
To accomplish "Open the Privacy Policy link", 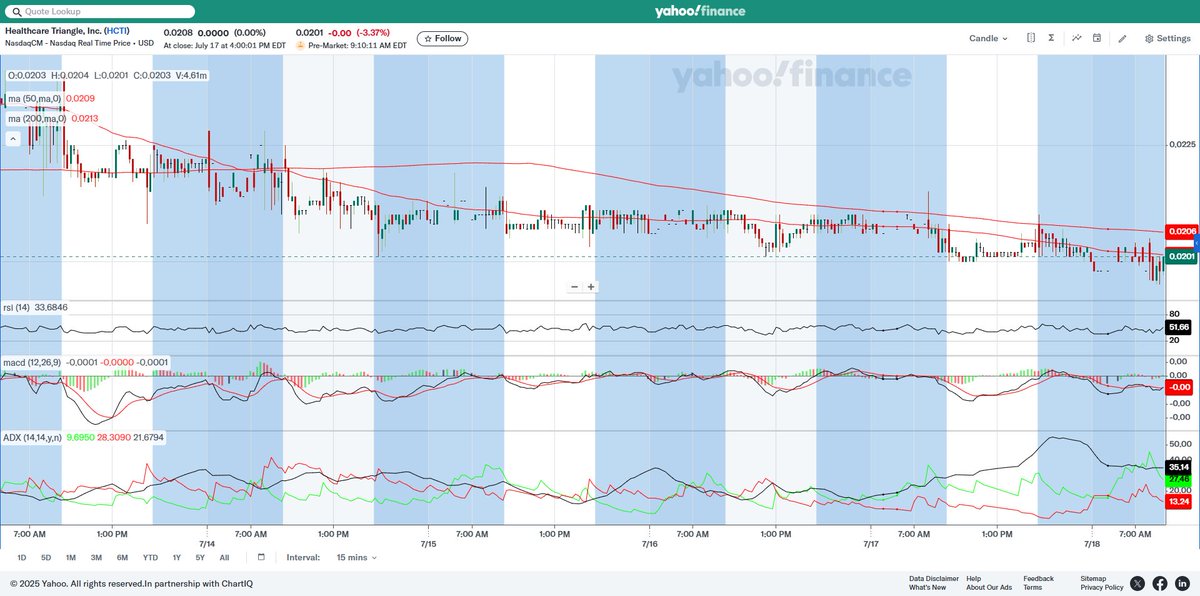I will (x=1101, y=587).
